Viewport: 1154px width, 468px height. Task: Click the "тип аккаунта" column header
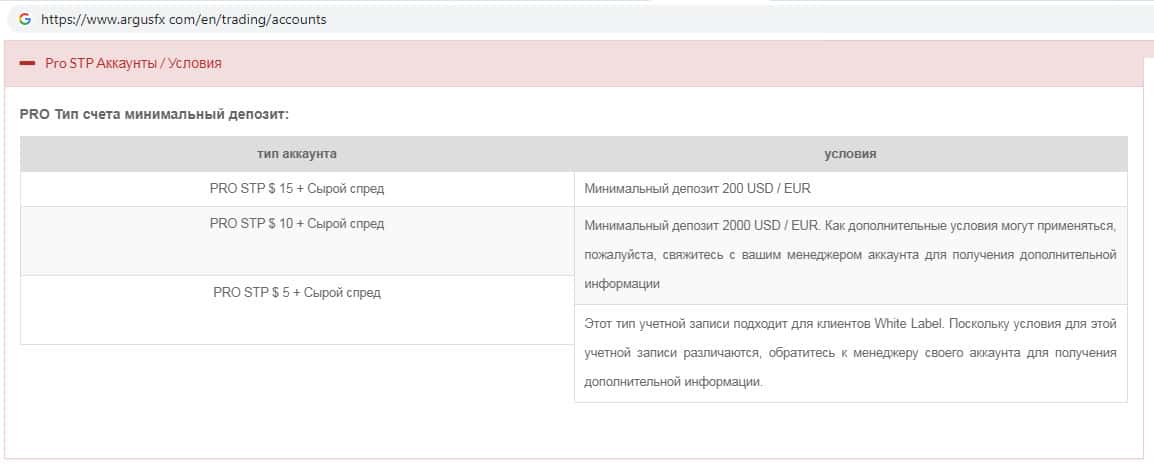pyautogui.click(x=296, y=154)
